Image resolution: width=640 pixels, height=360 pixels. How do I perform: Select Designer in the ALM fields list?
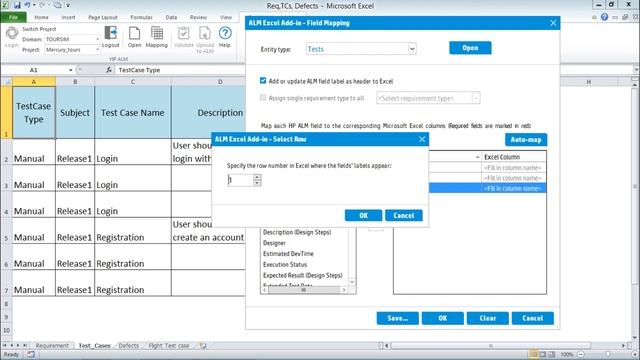pos(274,243)
